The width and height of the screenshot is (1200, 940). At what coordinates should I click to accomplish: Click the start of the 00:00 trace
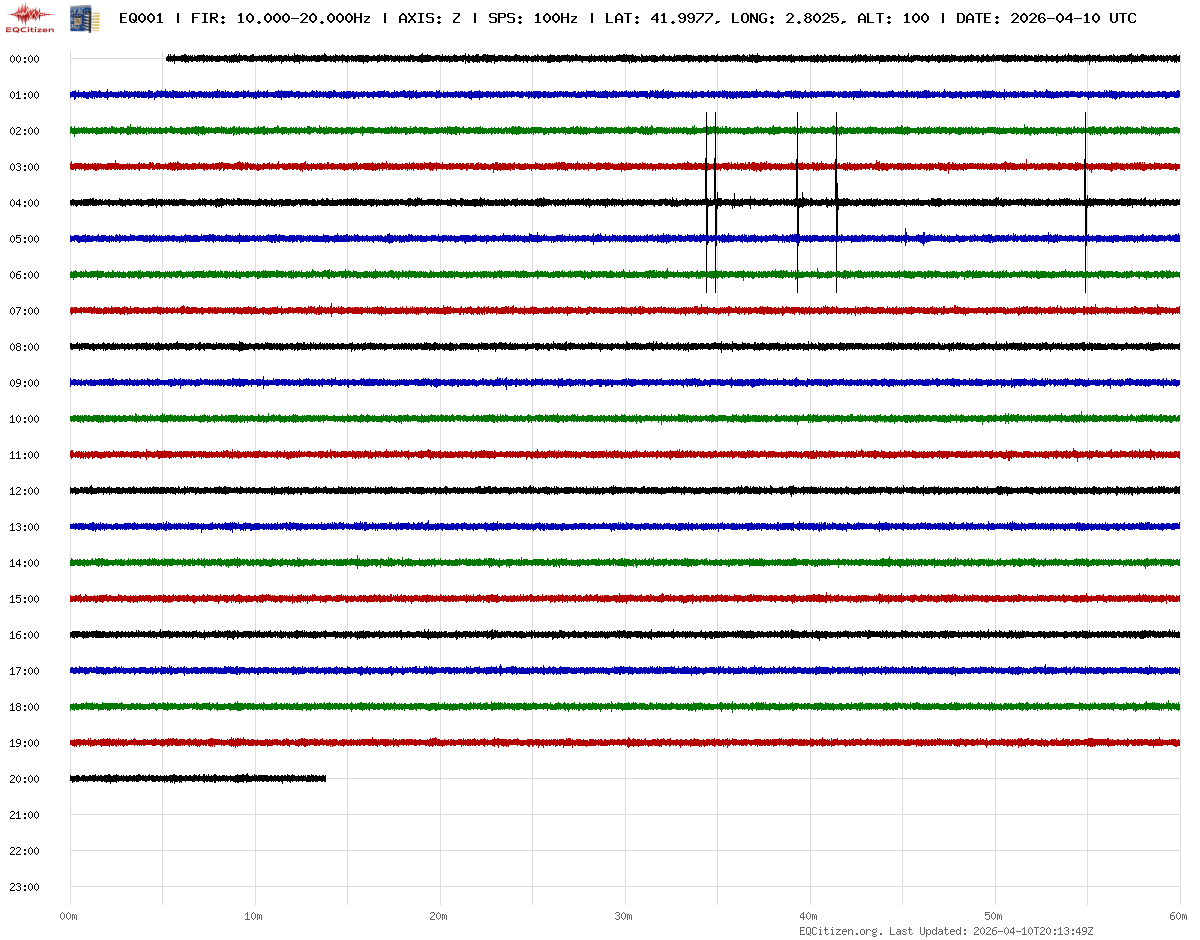(x=167, y=59)
